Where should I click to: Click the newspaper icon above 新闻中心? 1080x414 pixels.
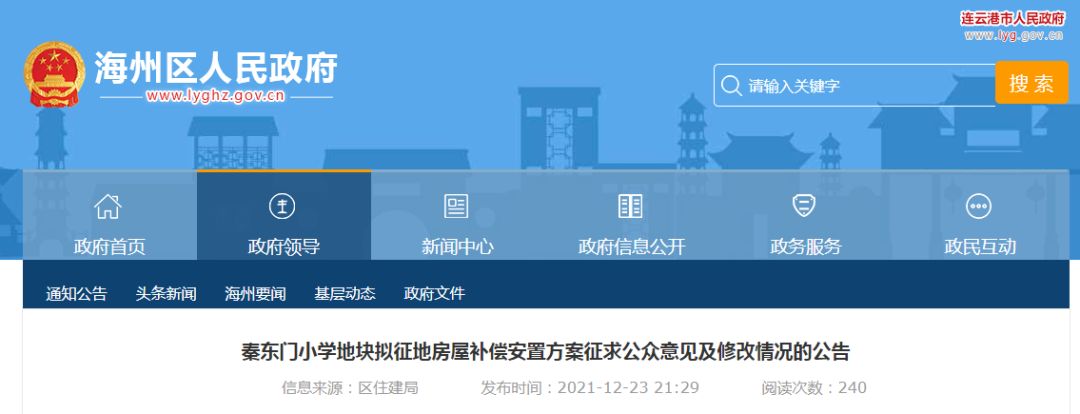(457, 206)
